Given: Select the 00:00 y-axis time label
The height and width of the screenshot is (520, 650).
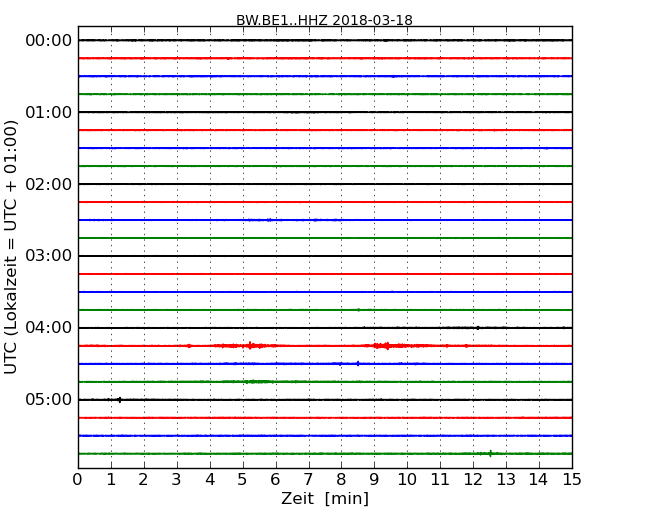Looking at the screenshot, I should point(49,41).
